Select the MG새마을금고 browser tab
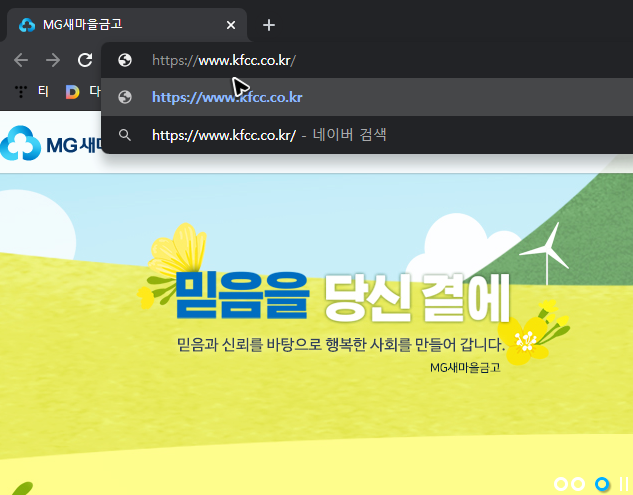The height and width of the screenshot is (495, 633). click(127, 25)
